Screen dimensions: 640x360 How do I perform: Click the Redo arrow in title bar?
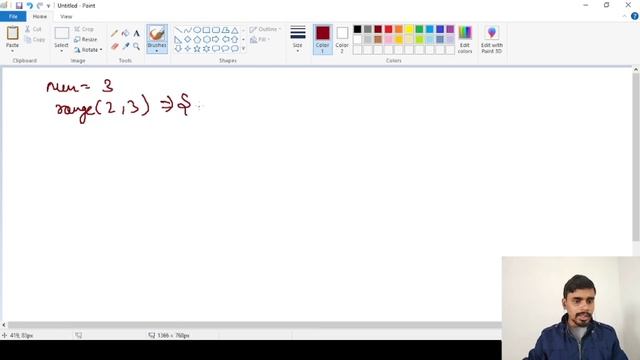(x=40, y=6)
